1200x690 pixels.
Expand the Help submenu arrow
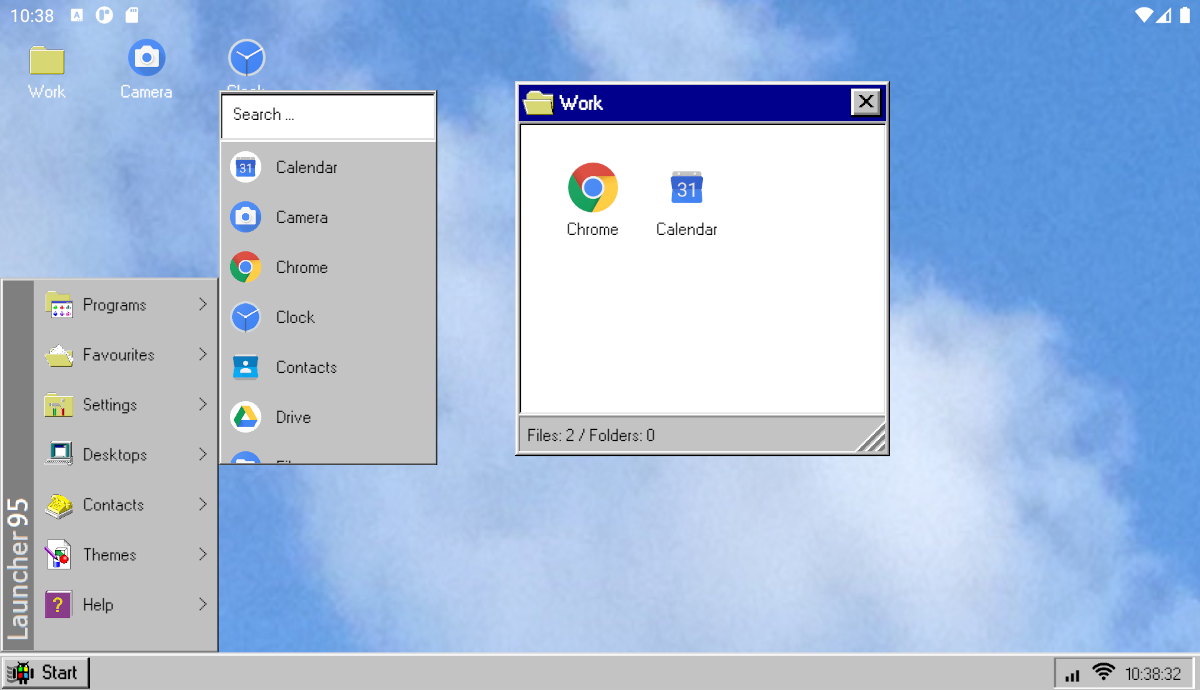203,605
